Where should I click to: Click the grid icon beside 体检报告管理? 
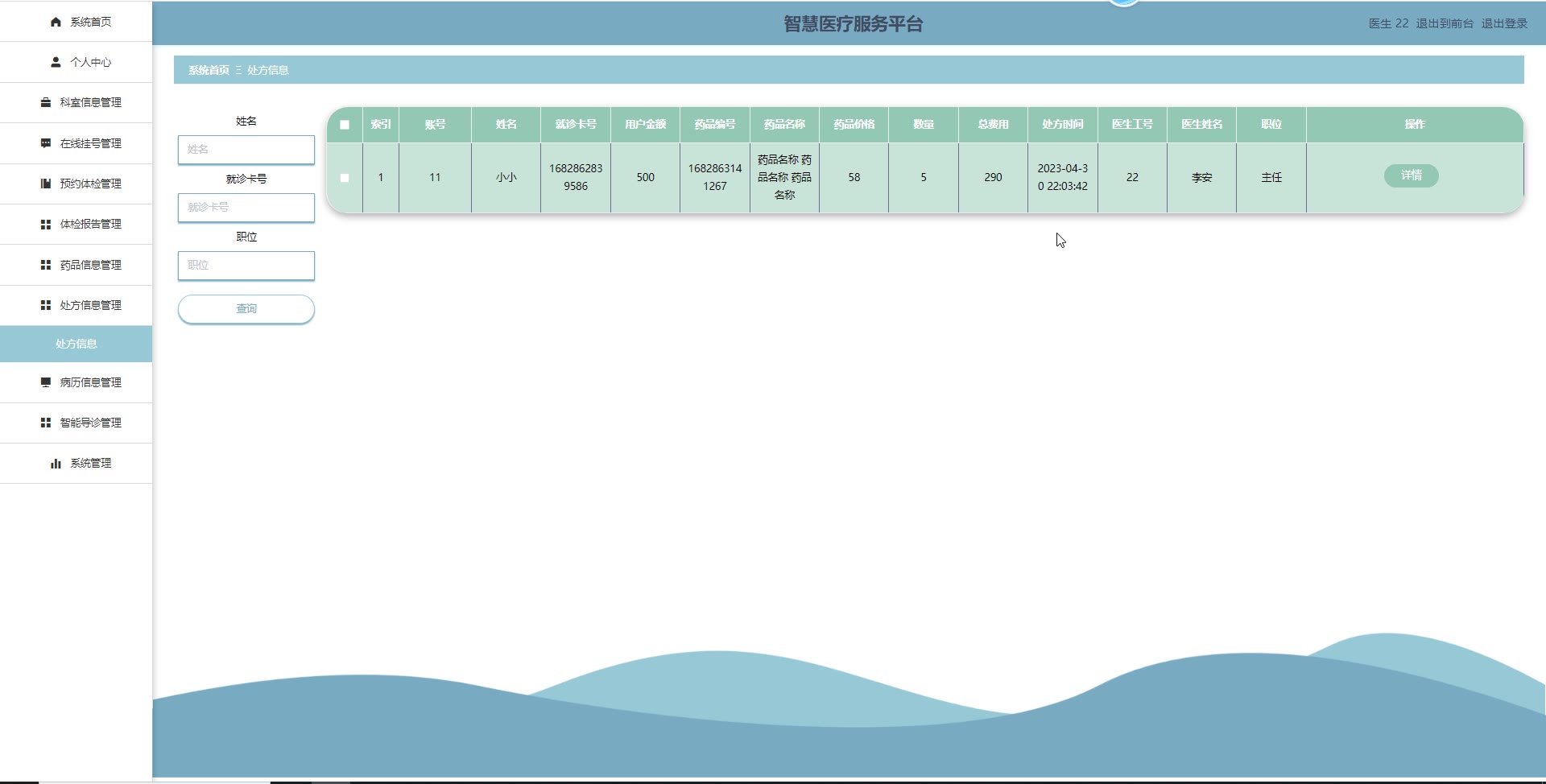coord(46,225)
